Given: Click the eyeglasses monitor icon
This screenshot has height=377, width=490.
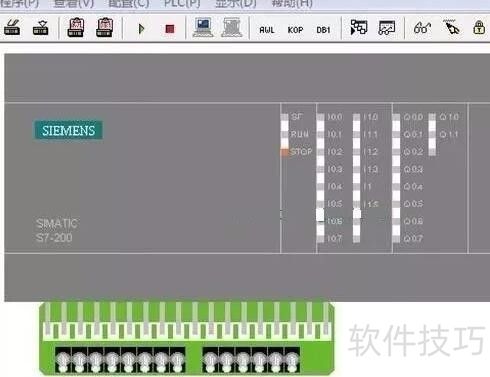Looking at the screenshot, I should tap(422, 28).
